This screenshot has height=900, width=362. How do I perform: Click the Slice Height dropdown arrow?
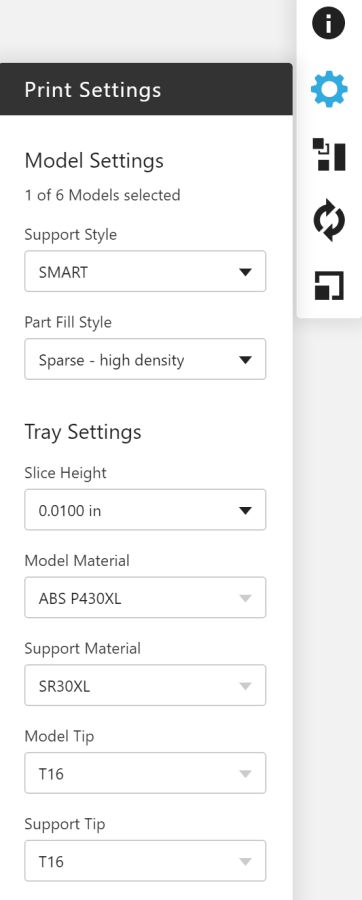click(246, 510)
